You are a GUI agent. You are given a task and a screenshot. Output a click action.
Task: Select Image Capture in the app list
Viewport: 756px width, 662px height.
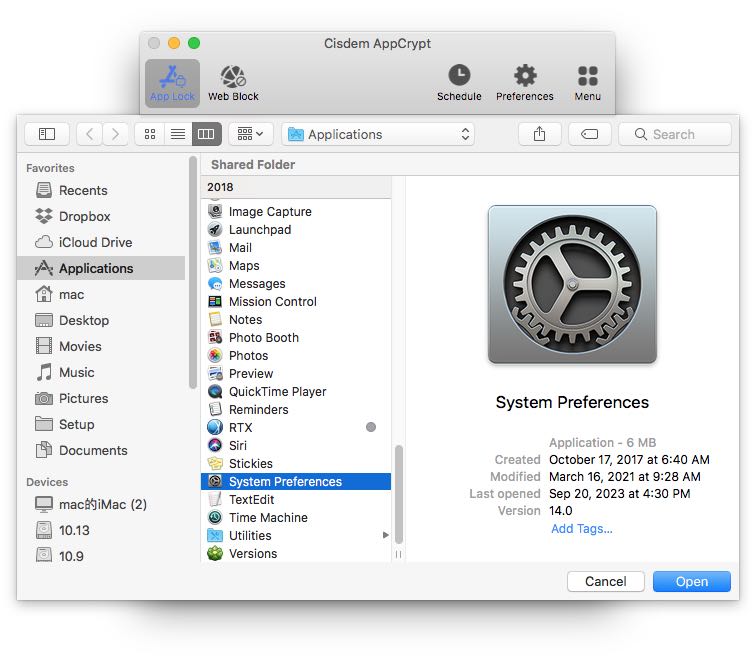pyautogui.click(x=296, y=212)
